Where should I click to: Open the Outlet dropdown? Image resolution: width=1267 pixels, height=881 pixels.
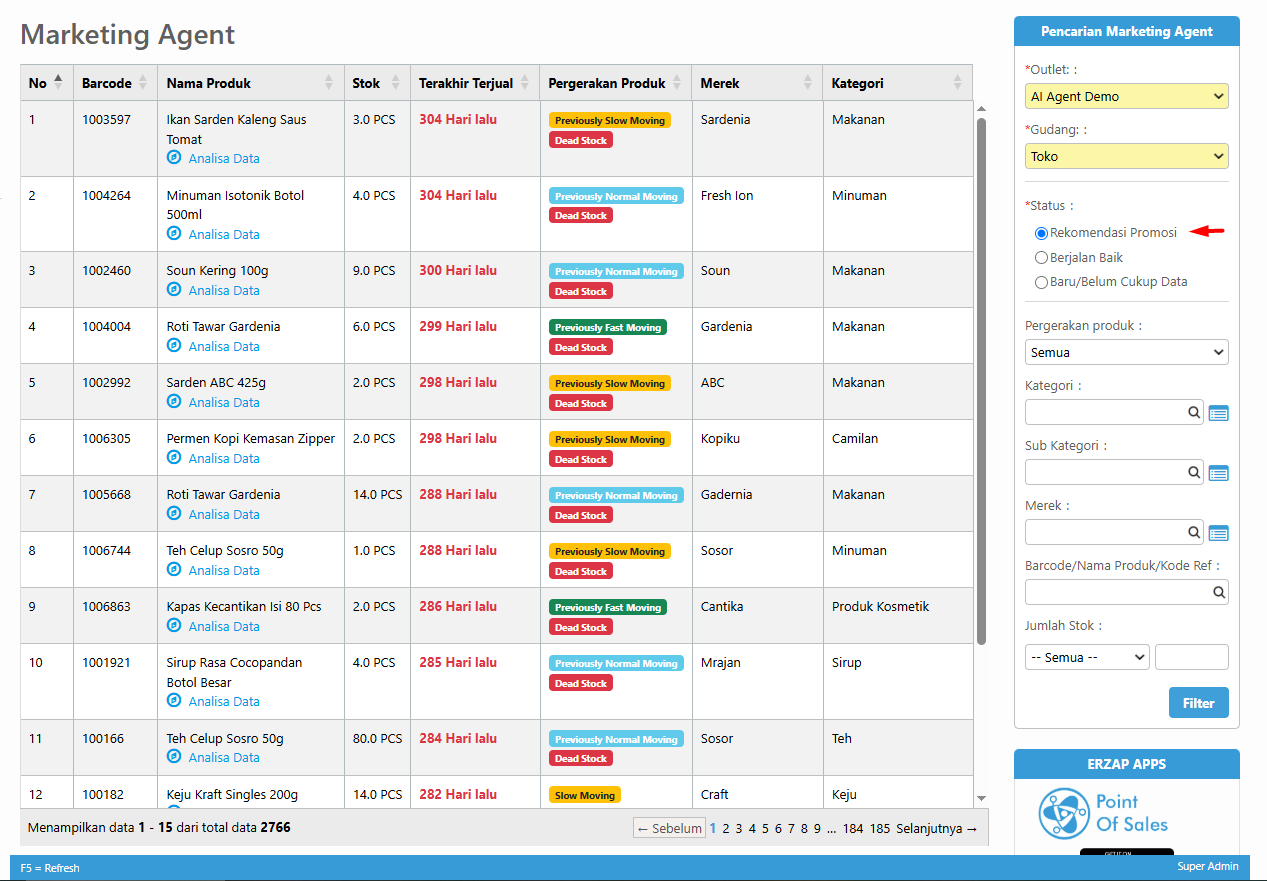[1126, 97]
